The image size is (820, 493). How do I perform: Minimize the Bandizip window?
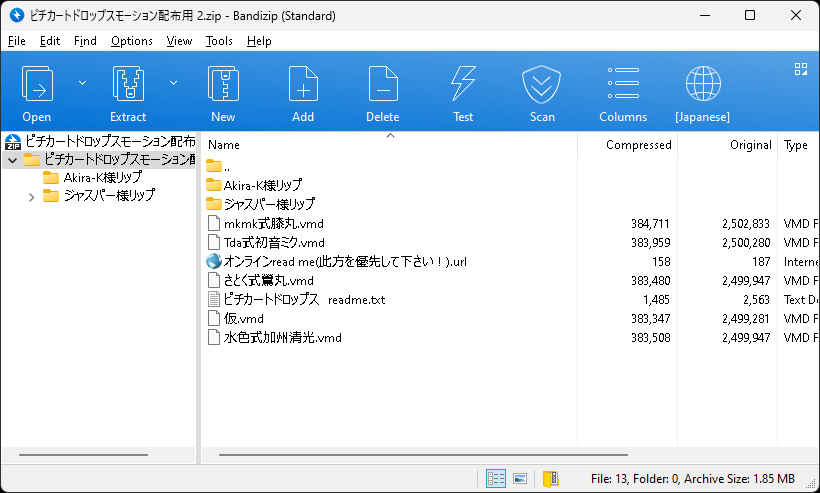704,15
